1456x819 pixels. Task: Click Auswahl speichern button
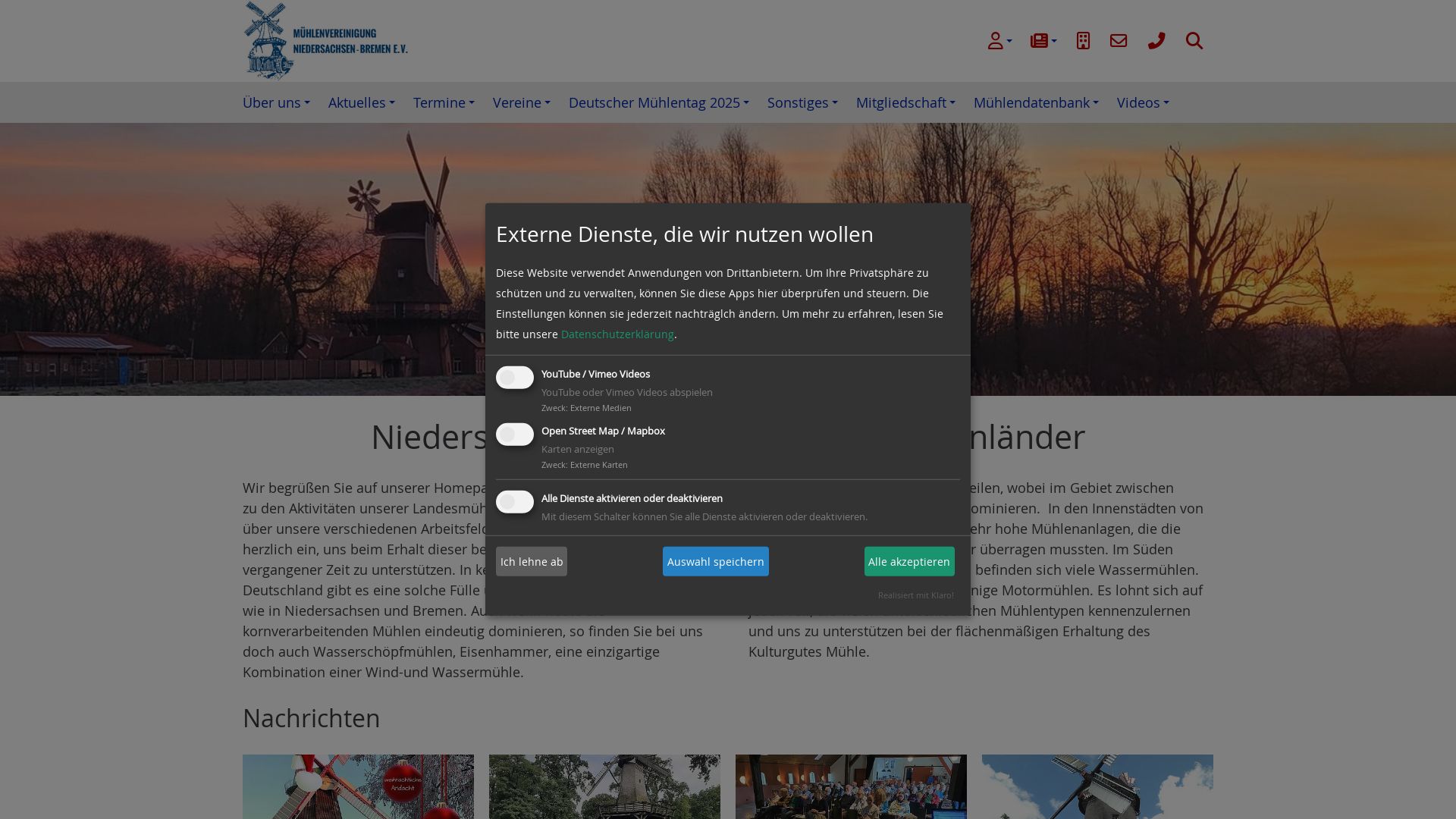click(716, 562)
